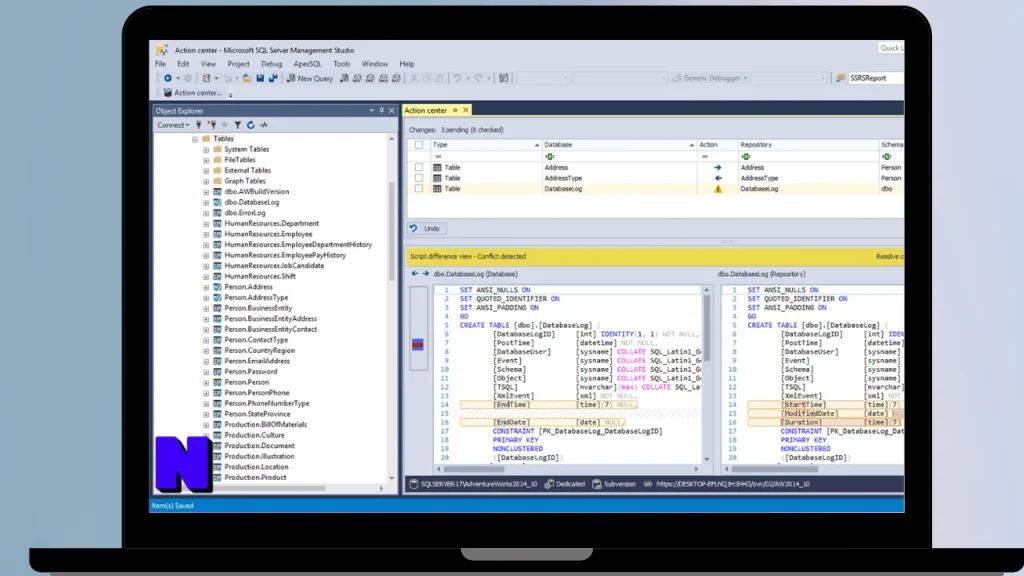Open the File menu
The width and height of the screenshot is (1024, 576).
(161, 64)
